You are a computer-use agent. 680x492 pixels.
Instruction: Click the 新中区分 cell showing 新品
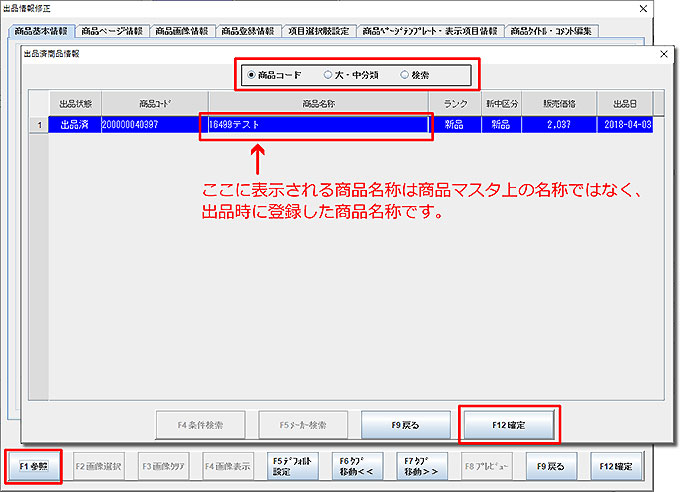[501, 125]
